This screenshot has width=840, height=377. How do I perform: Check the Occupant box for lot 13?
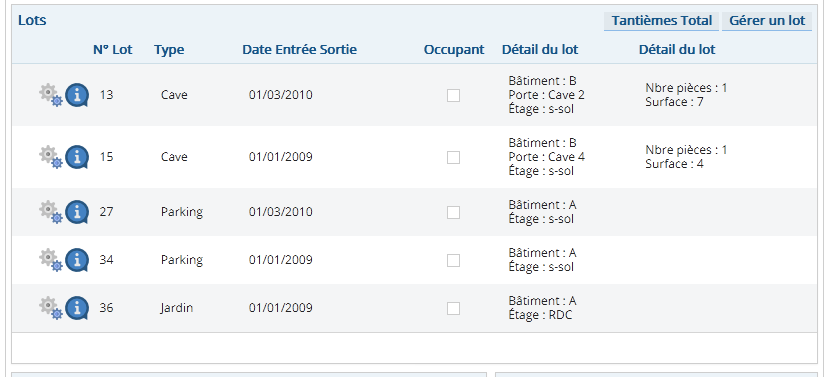[x=453, y=95]
